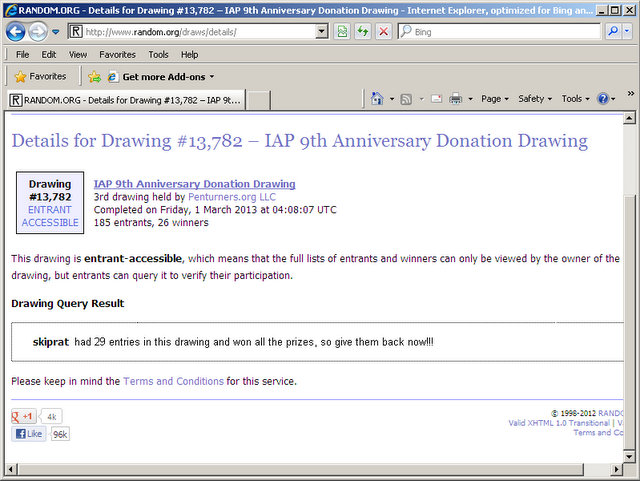Open the File menu

(x=22, y=55)
